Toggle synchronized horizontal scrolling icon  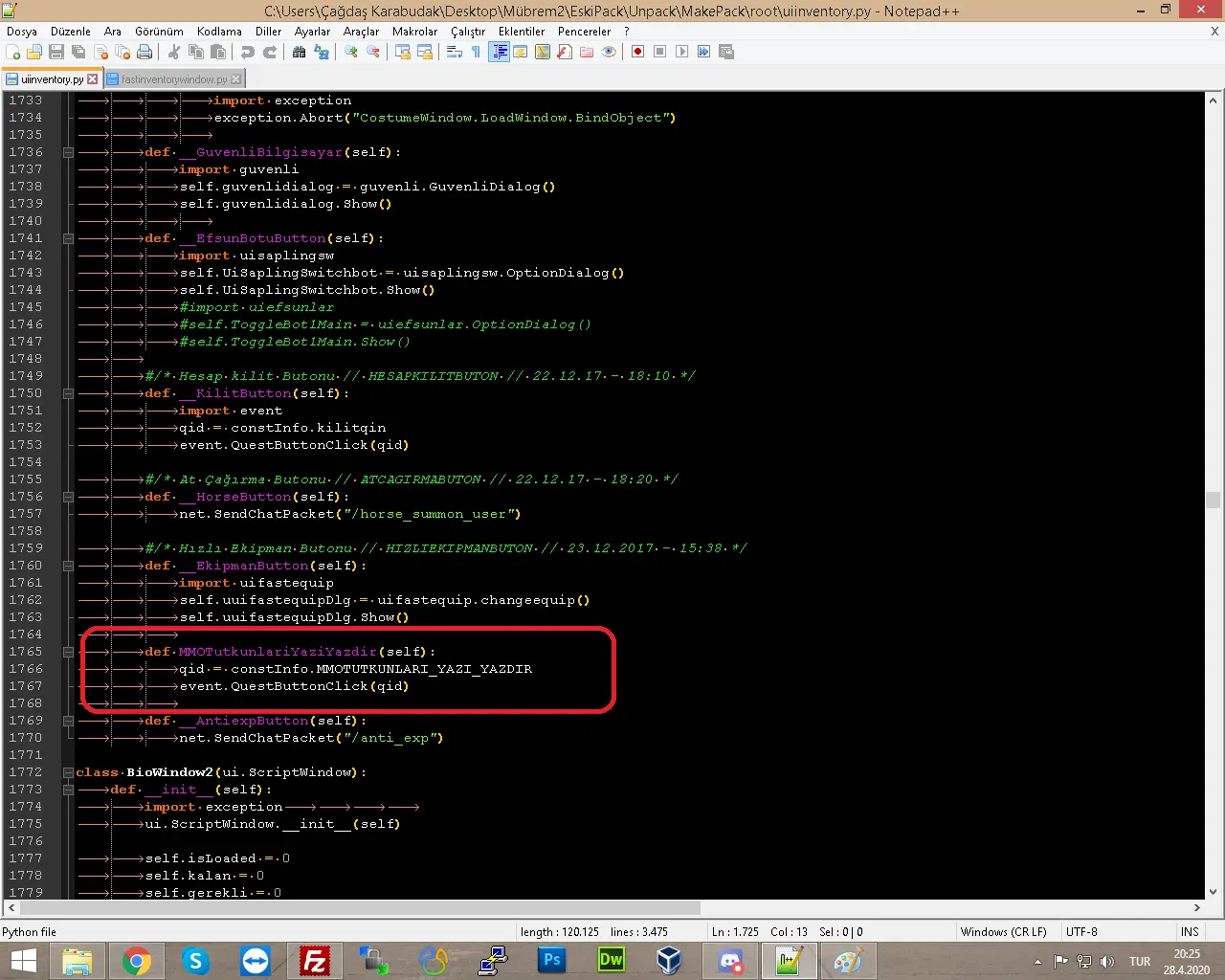coord(425,52)
